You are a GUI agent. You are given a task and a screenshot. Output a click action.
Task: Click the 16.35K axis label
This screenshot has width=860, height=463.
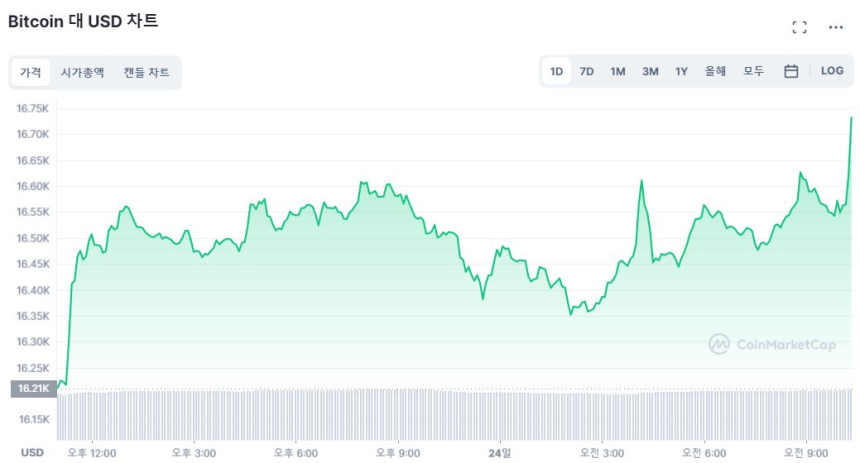(32, 316)
